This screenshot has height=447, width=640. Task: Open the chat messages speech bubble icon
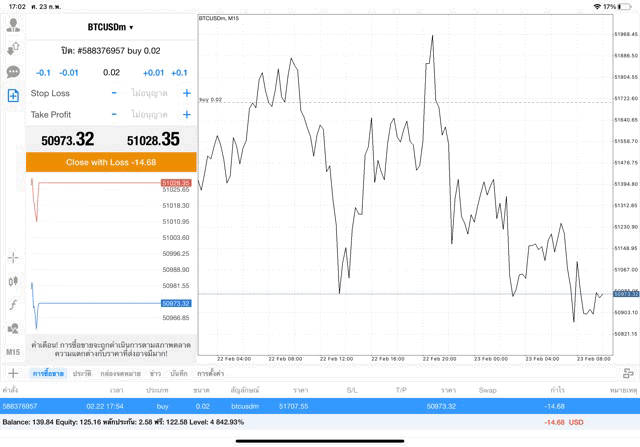coord(13,72)
